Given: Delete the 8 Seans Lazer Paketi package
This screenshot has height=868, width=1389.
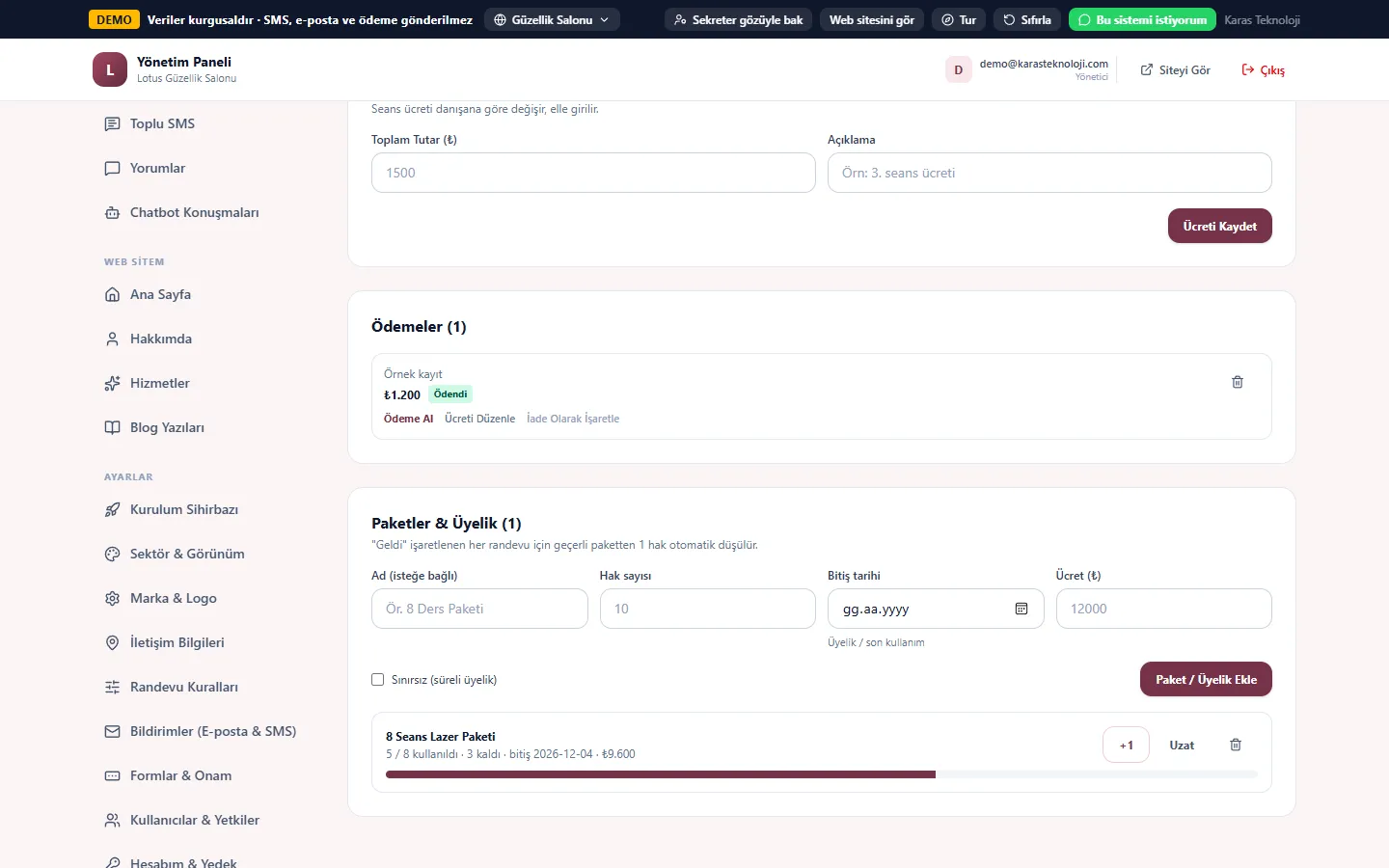Looking at the screenshot, I should pos(1236,745).
